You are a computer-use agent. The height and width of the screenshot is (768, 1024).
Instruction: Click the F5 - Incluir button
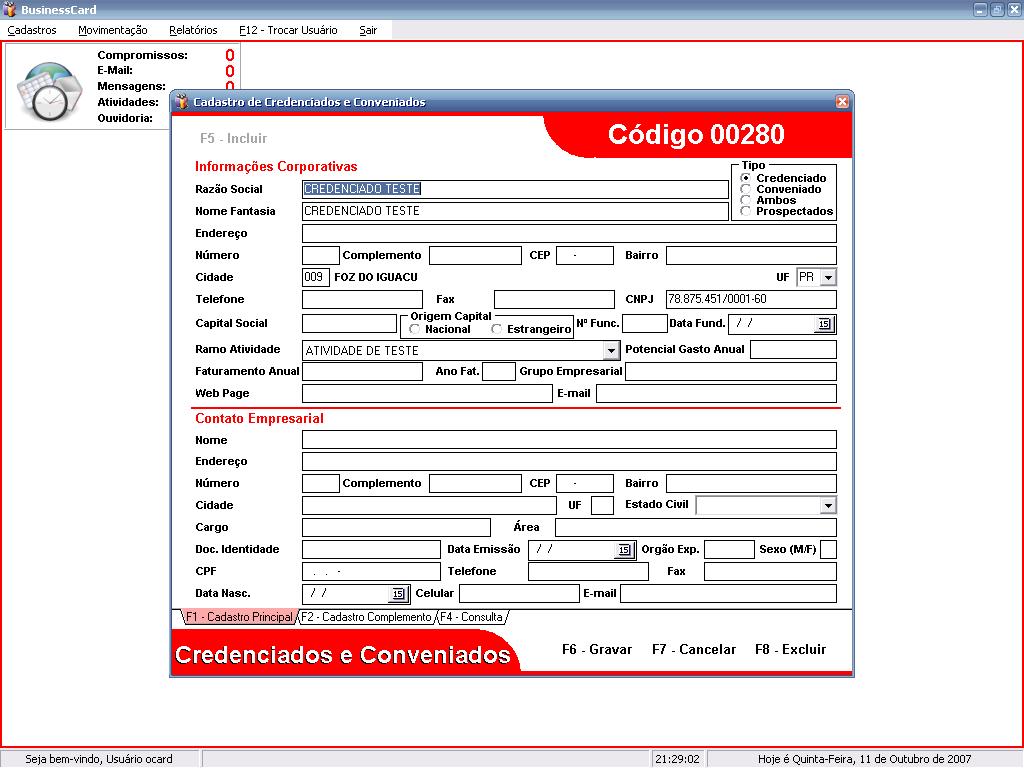[233, 138]
